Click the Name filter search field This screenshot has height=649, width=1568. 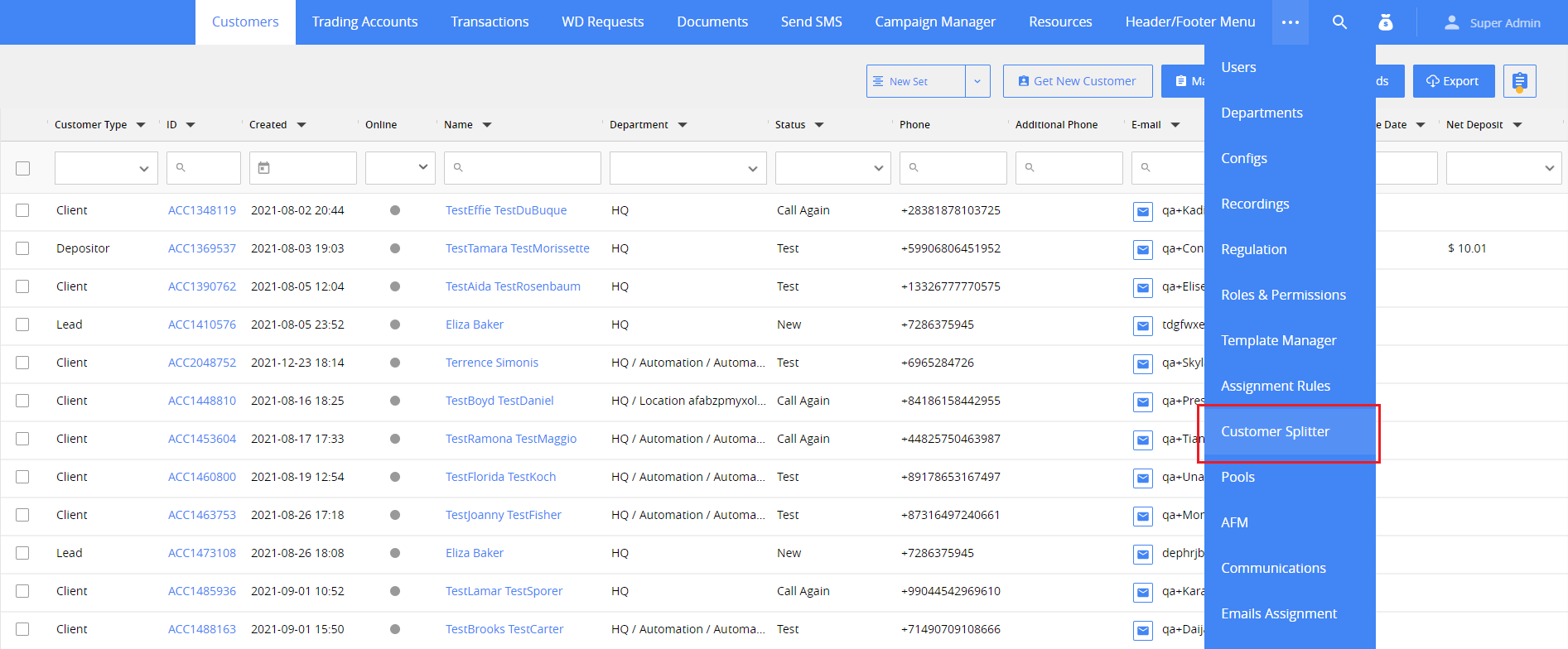point(523,168)
